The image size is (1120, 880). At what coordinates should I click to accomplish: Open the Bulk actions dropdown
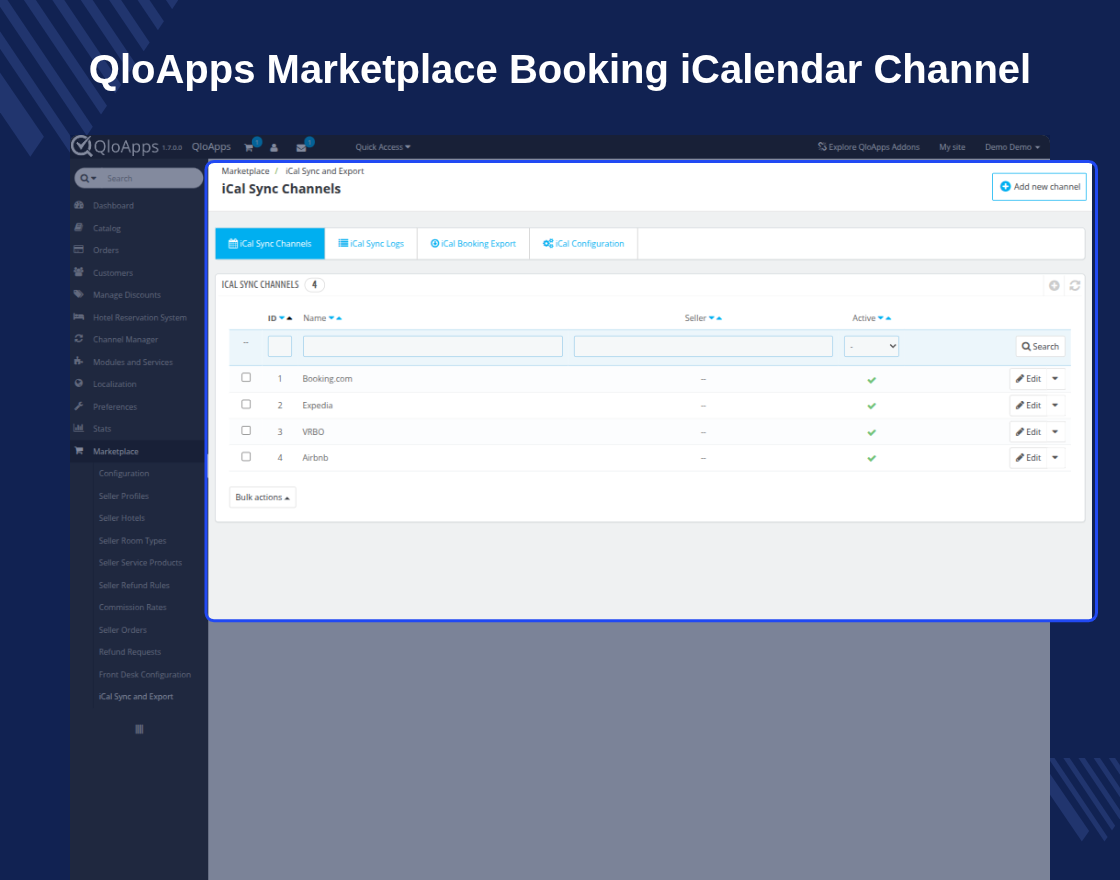click(x=262, y=497)
